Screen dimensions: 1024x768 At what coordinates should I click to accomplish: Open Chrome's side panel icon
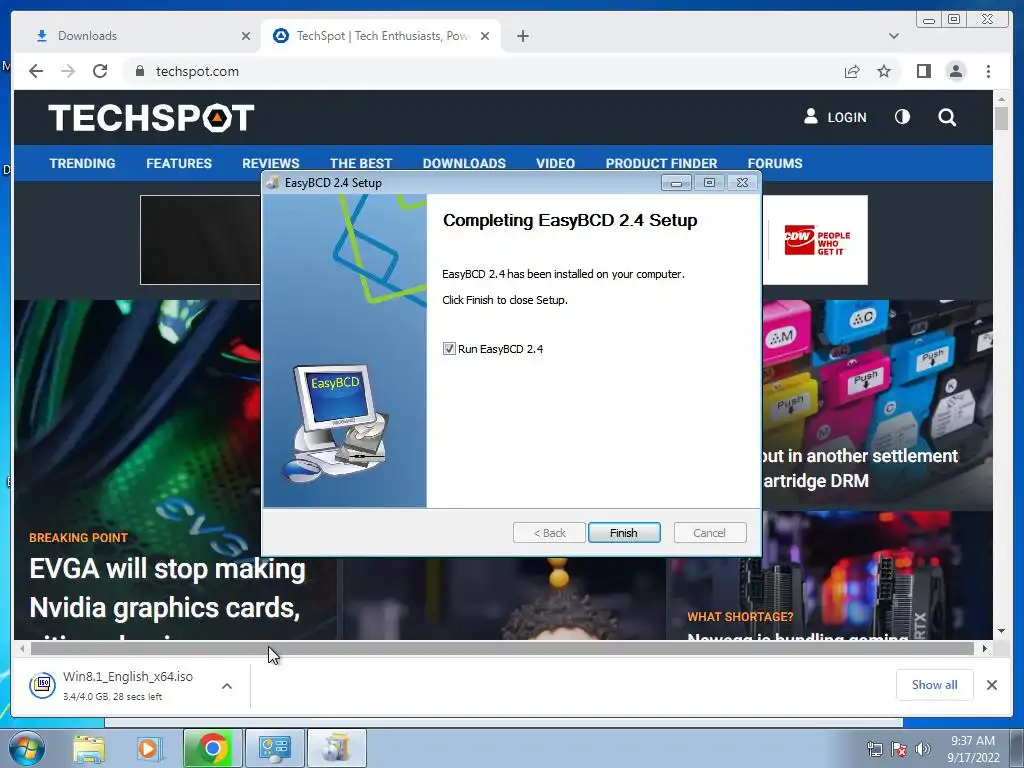(923, 71)
